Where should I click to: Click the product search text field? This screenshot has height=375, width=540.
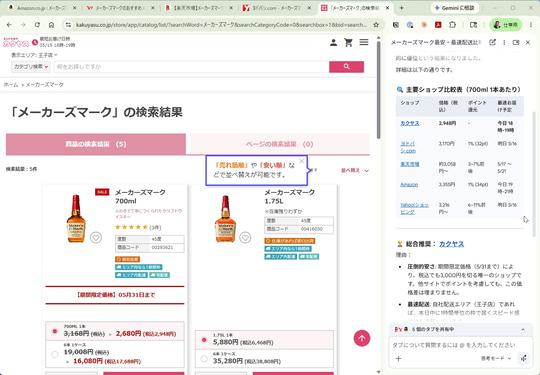pyautogui.click(x=191, y=67)
